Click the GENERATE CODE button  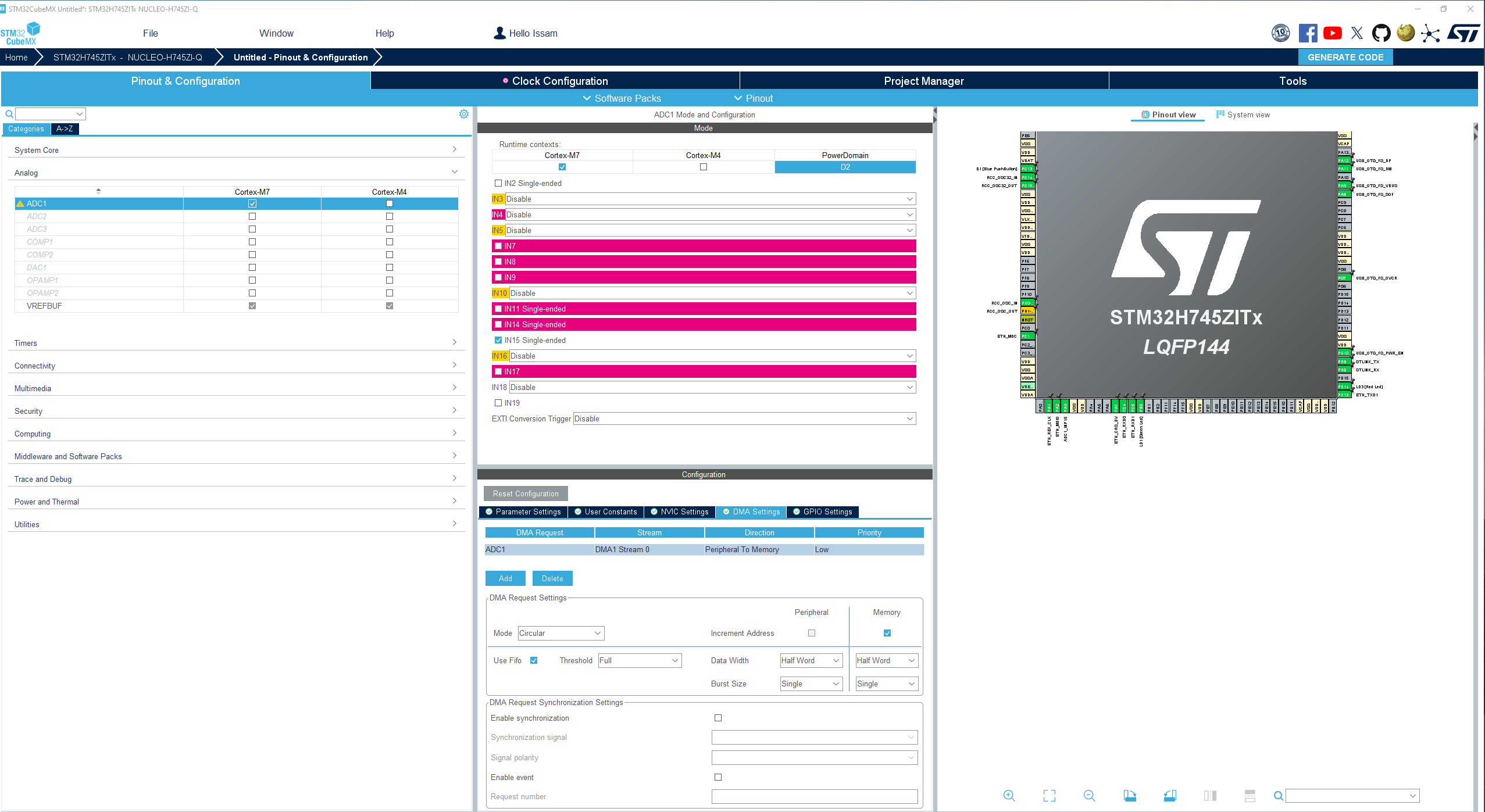1345,57
